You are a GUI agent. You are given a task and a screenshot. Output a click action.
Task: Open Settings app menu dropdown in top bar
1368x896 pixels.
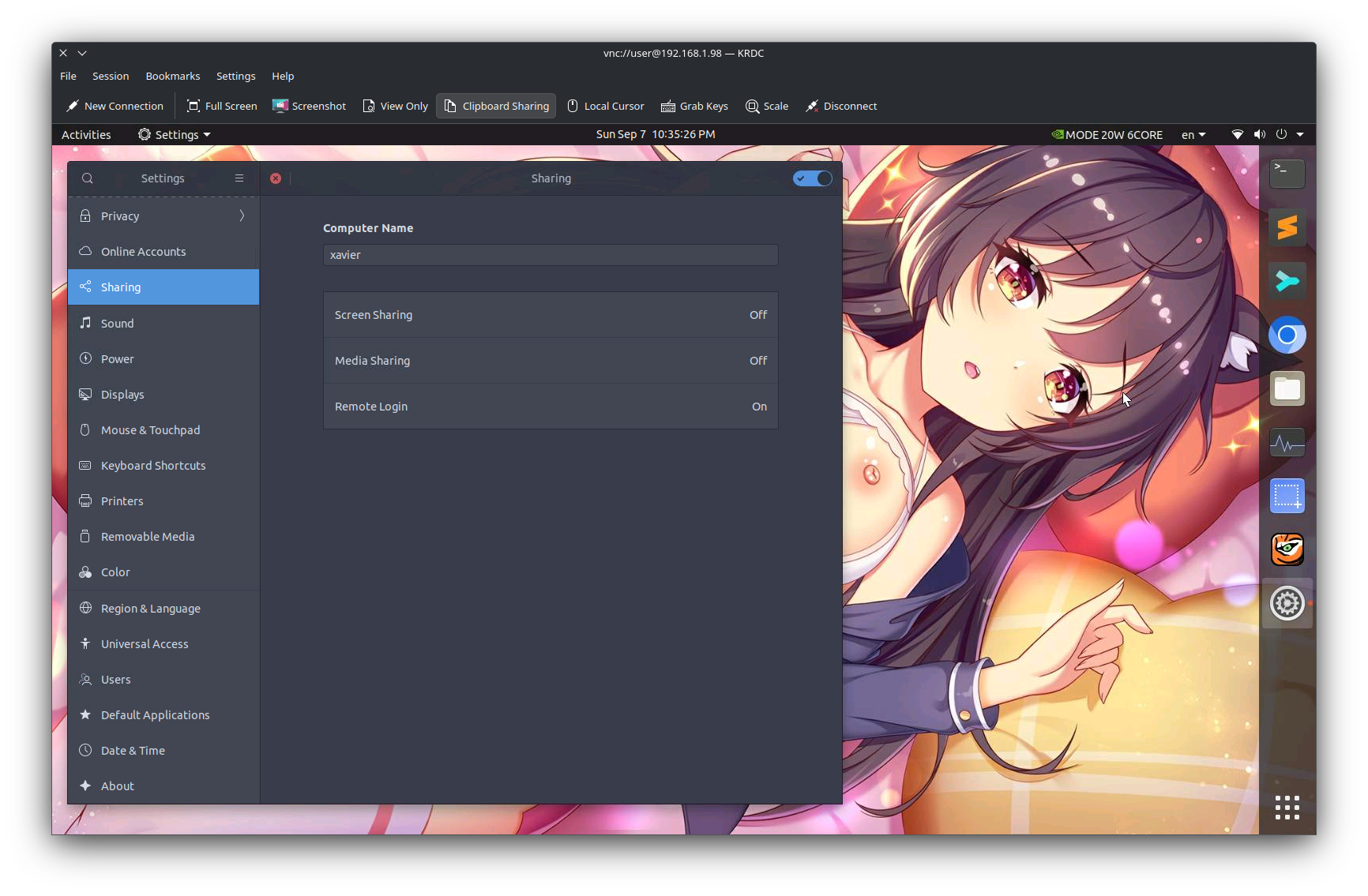point(175,134)
